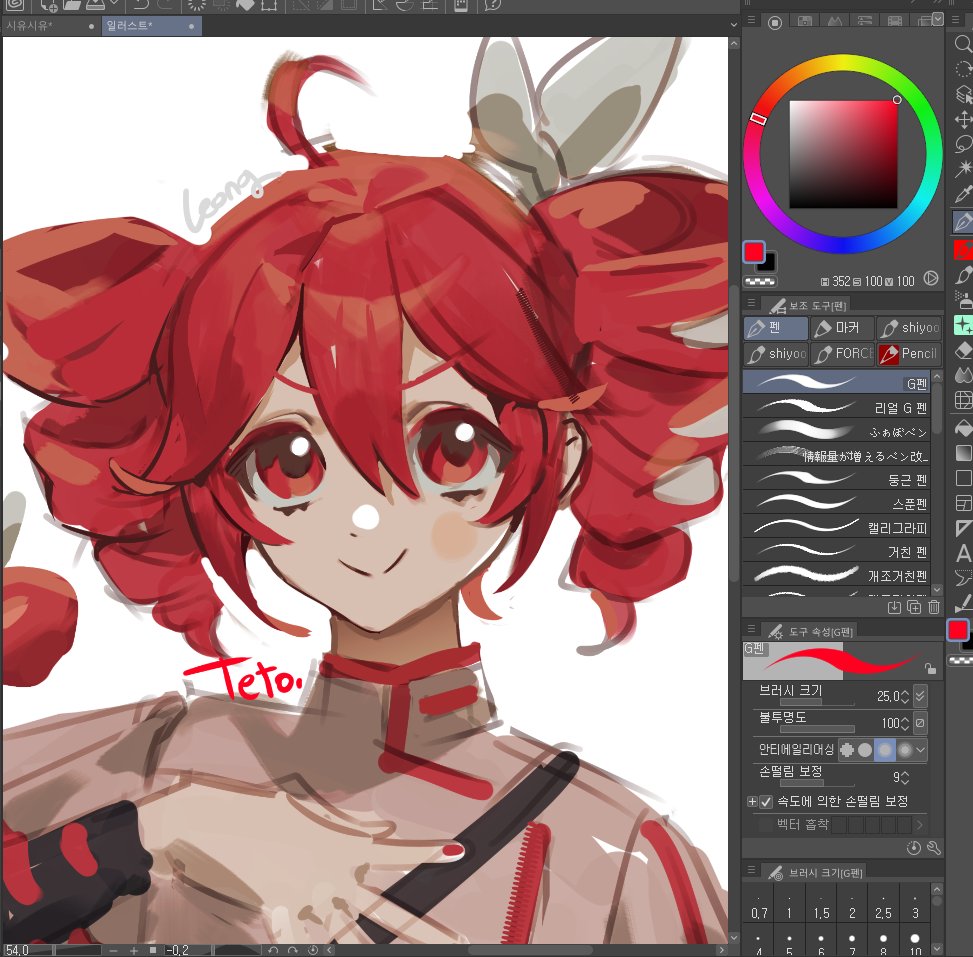Select medium anti-aliasing option (highlighted)
This screenshot has width=973, height=957.
(x=884, y=750)
